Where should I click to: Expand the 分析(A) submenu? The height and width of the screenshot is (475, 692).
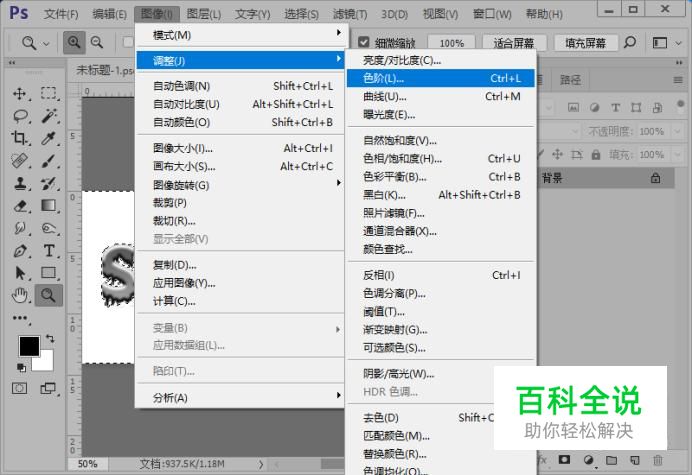coord(242,398)
